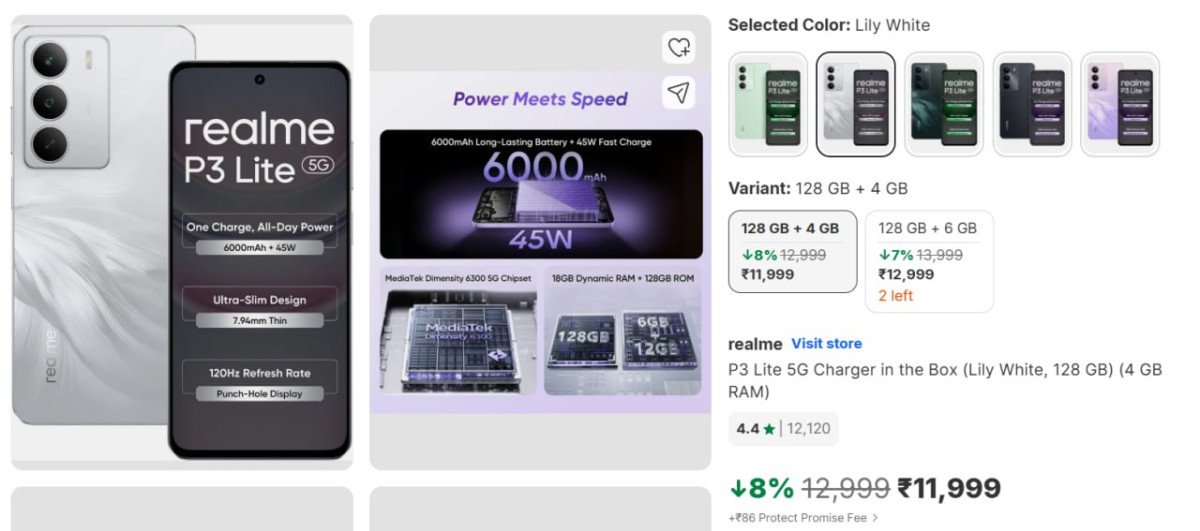1200x531 pixels.
Task: Click the 12,120 ratings count
Action: point(808,429)
